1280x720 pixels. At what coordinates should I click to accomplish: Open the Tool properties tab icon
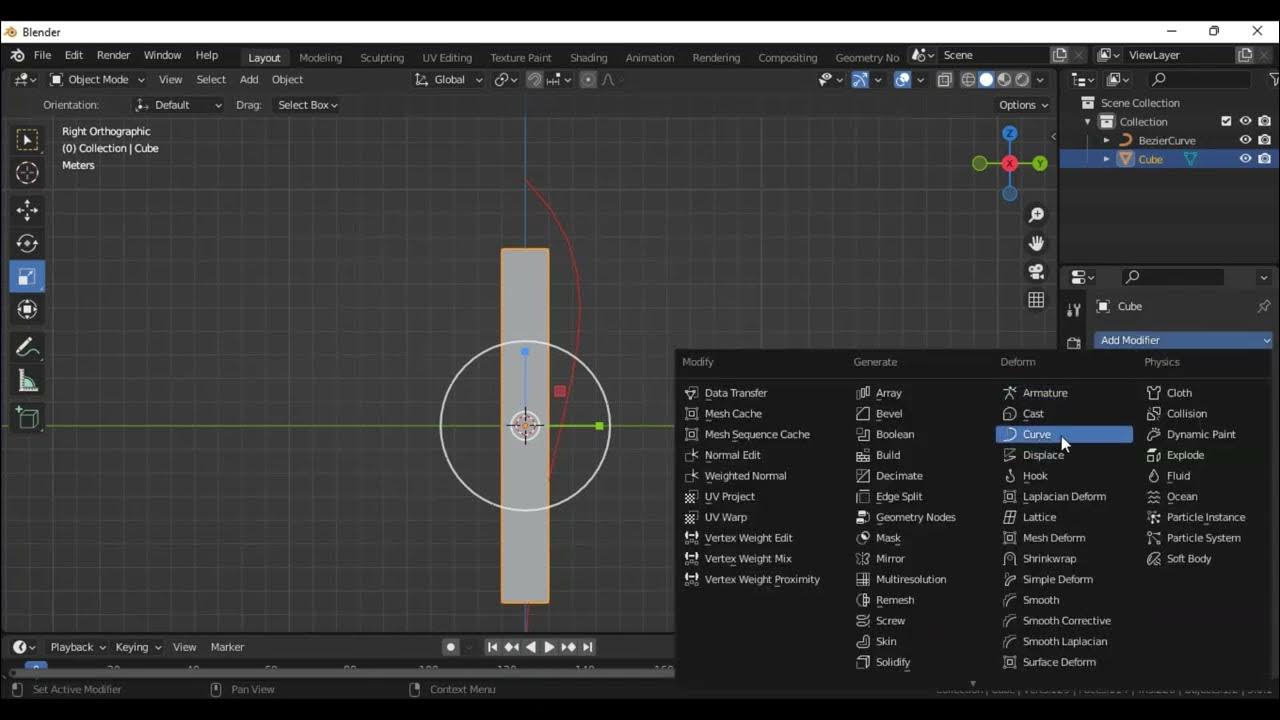1074,310
